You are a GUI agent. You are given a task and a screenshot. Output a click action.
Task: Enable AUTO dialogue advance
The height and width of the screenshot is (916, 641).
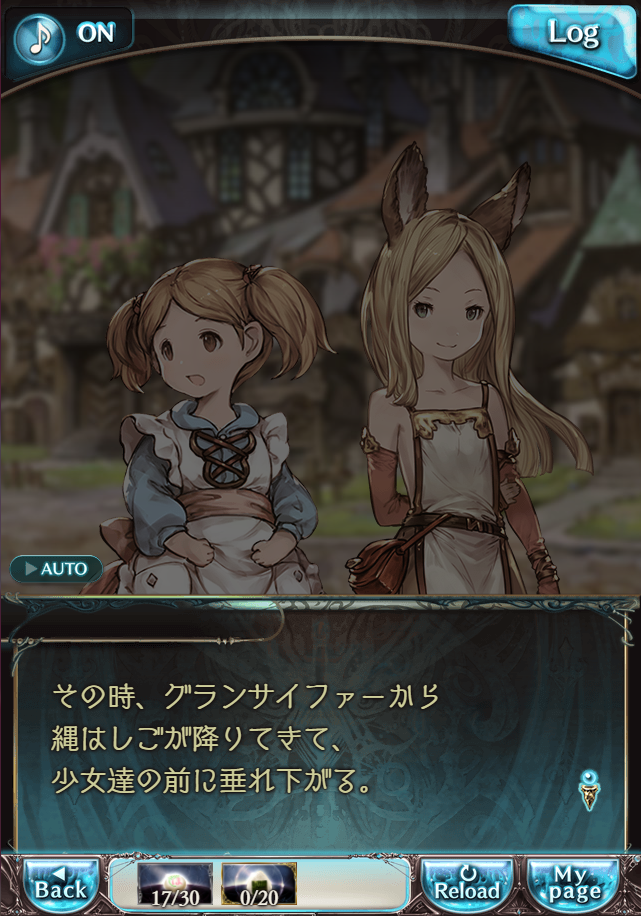[56, 568]
